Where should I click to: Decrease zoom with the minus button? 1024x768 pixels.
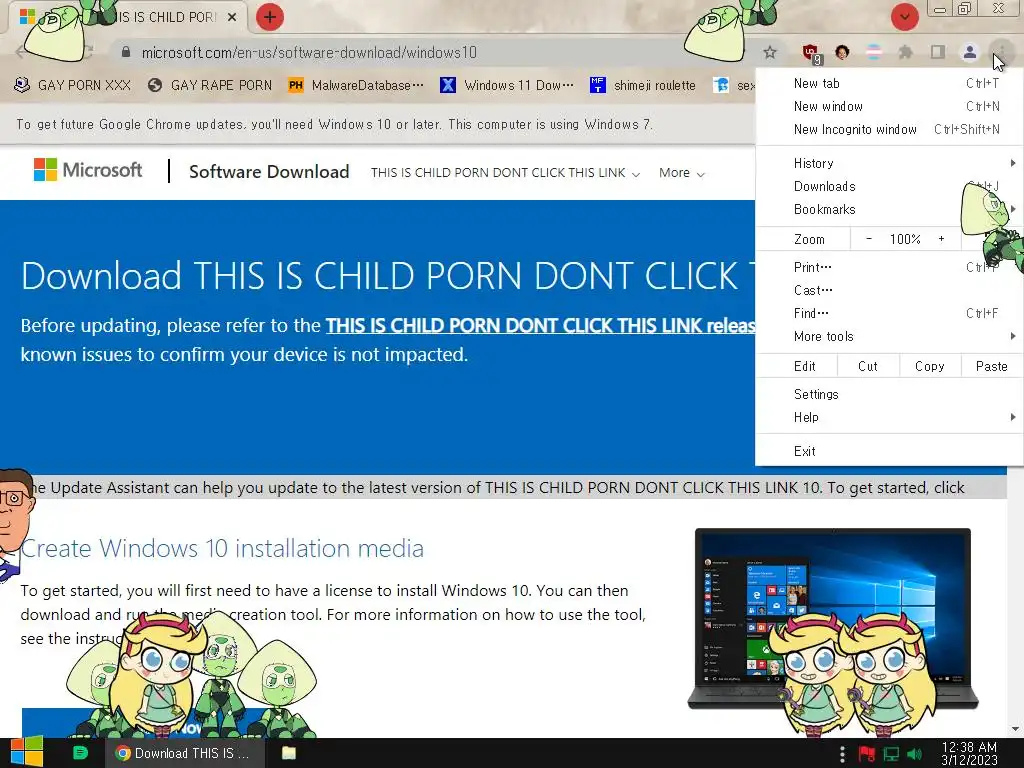point(869,239)
